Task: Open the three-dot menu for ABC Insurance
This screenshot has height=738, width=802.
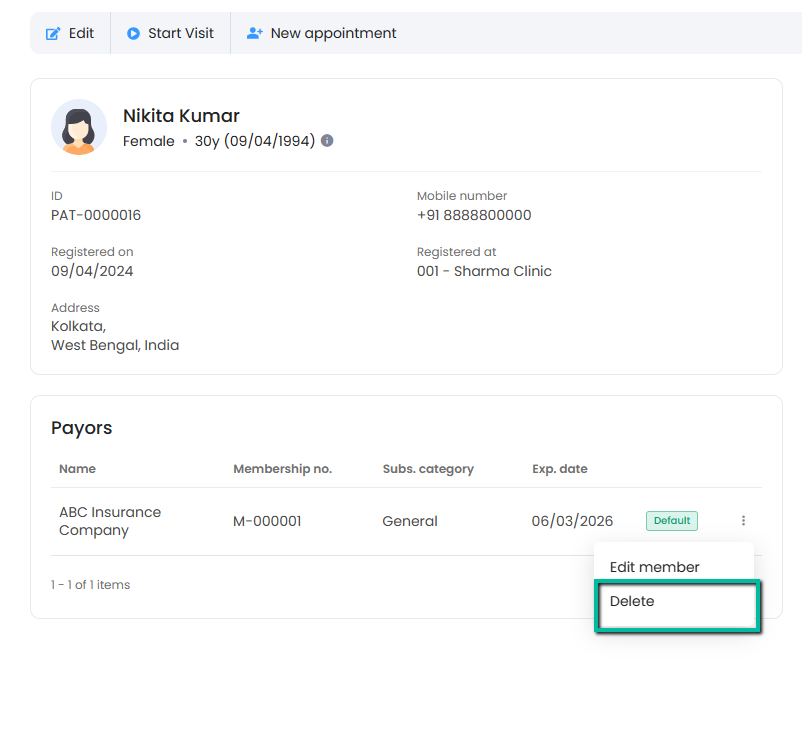Action: point(743,521)
